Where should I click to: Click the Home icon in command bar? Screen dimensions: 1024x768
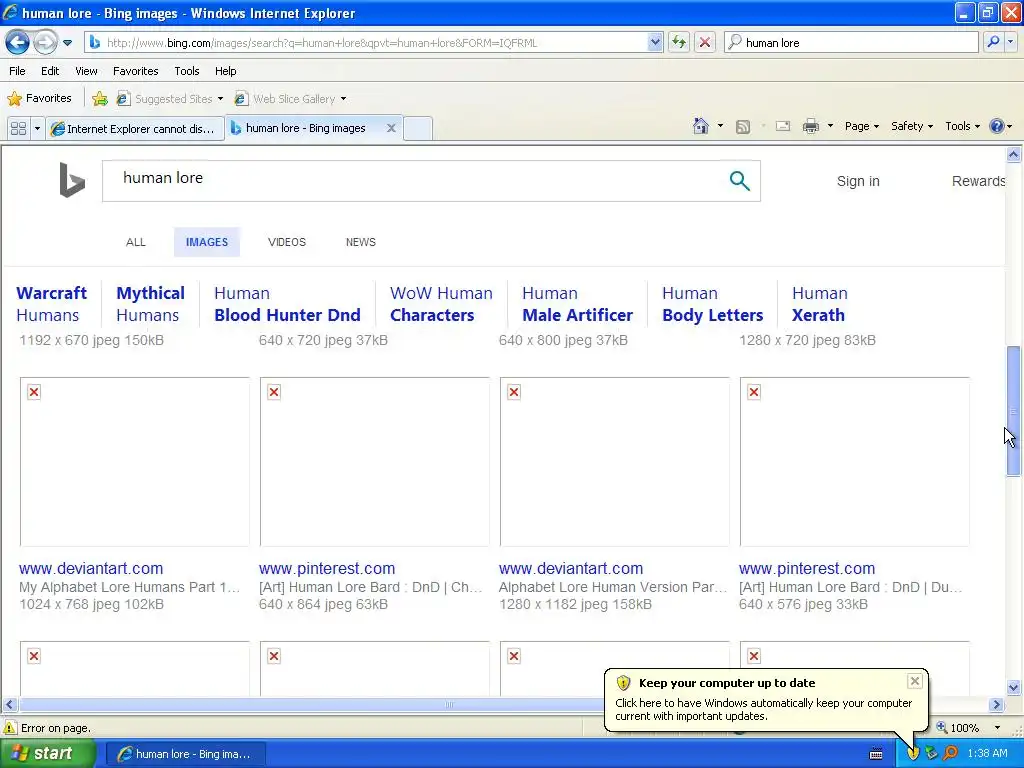701,126
